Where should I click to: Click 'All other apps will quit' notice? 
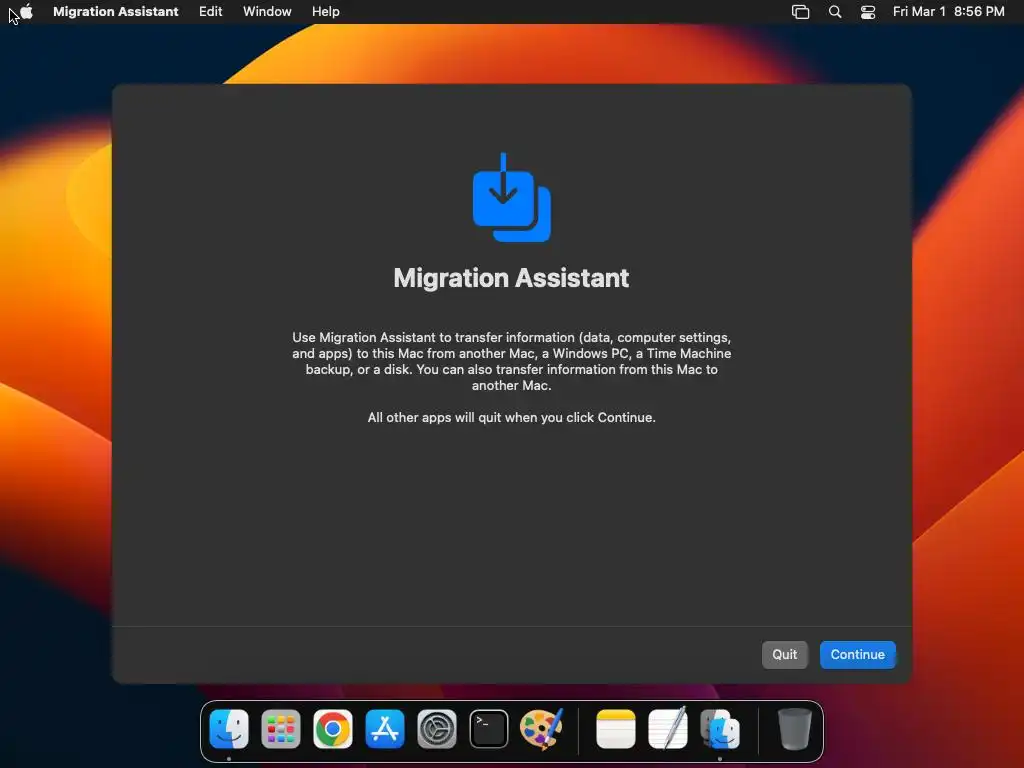511,417
